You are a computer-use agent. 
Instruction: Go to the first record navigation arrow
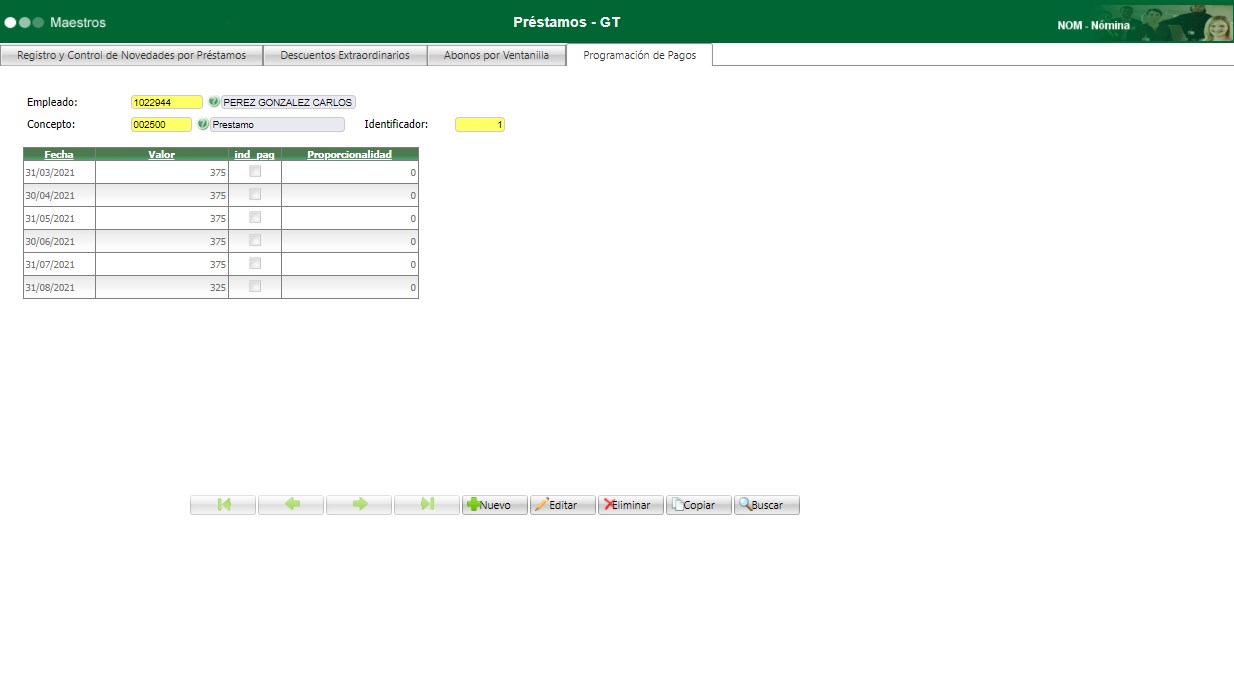pyautogui.click(x=223, y=505)
